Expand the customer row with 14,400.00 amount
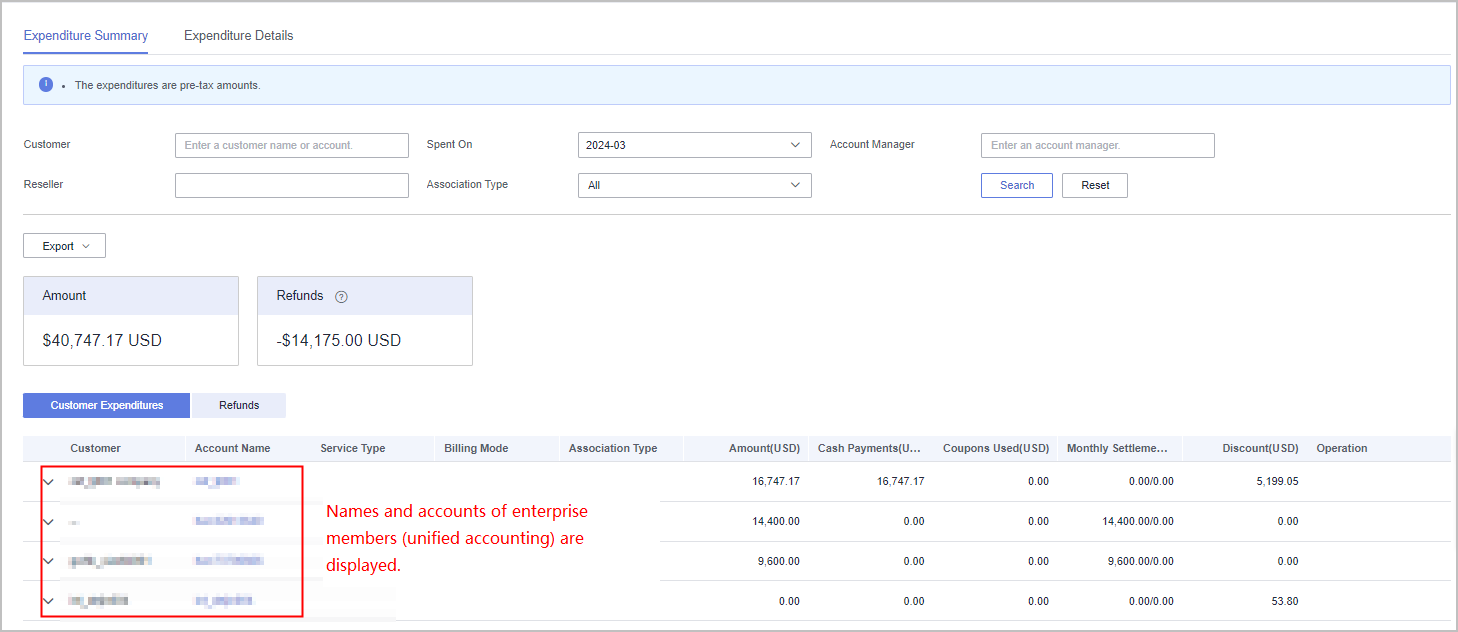Image resolution: width=1458 pixels, height=632 pixels. tap(48, 522)
